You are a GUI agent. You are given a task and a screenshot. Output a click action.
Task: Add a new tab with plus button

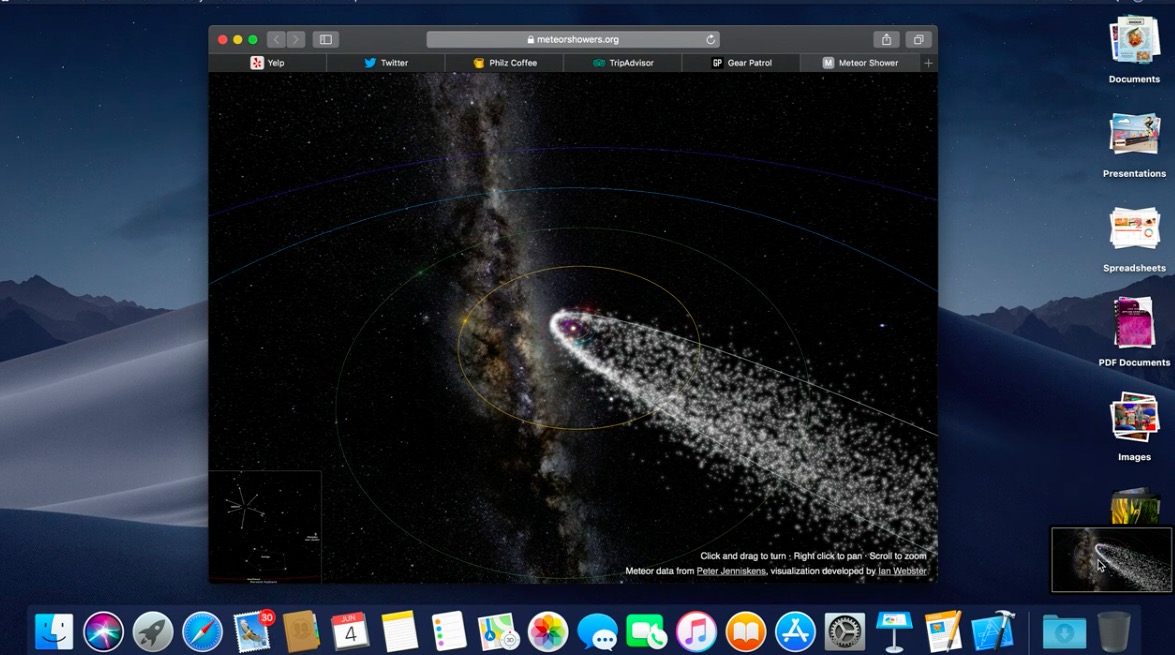(928, 63)
